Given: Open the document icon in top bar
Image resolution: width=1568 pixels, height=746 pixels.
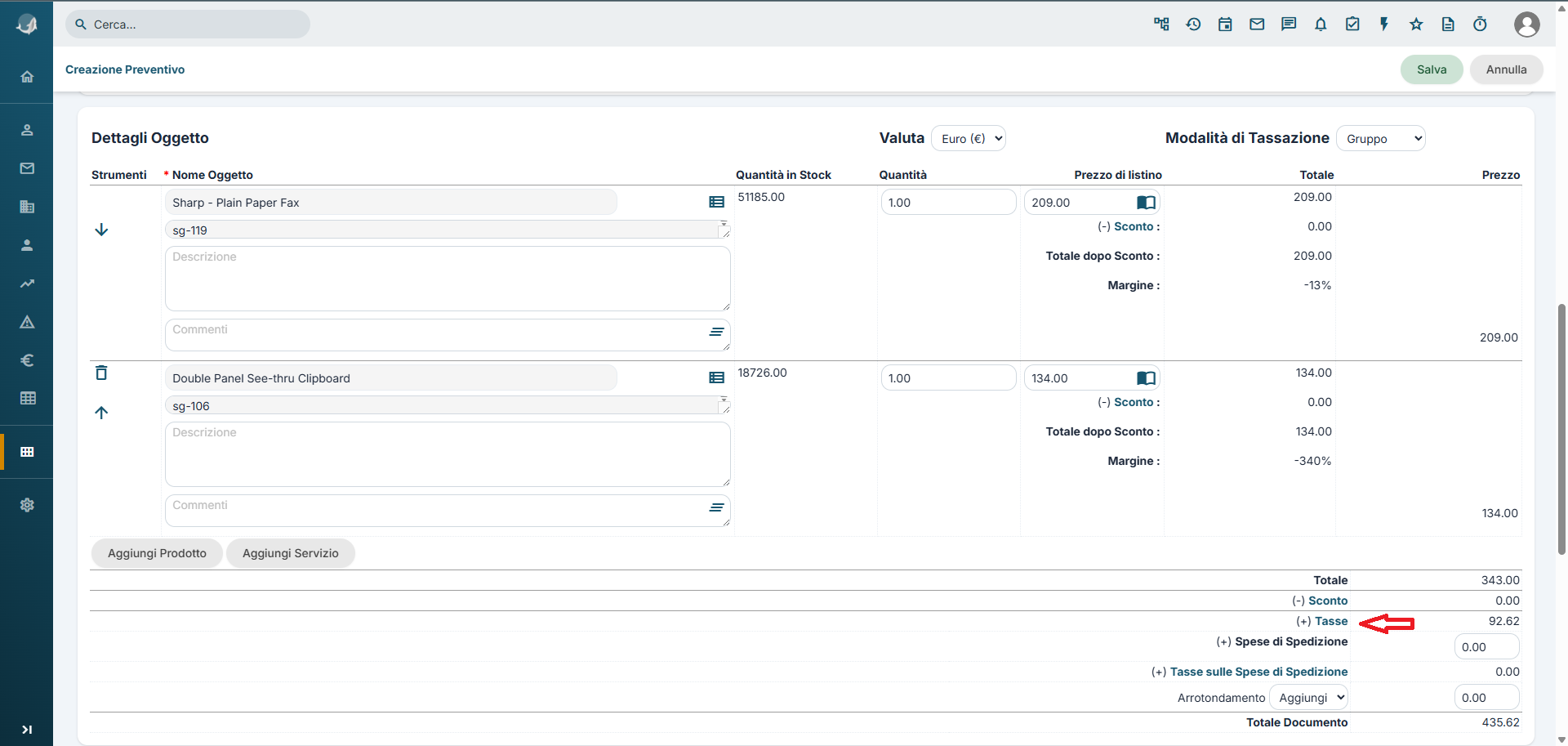Looking at the screenshot, I should (1448, 25).
